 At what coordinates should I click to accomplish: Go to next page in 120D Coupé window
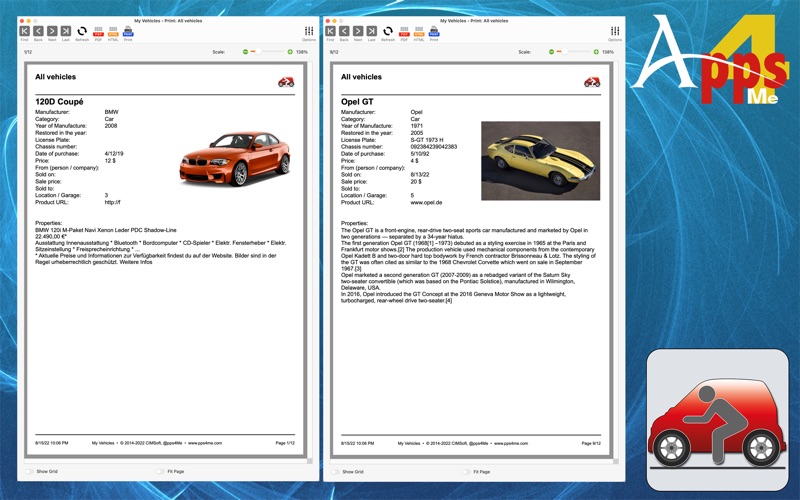pyautogui.click(x=52, y=32)
